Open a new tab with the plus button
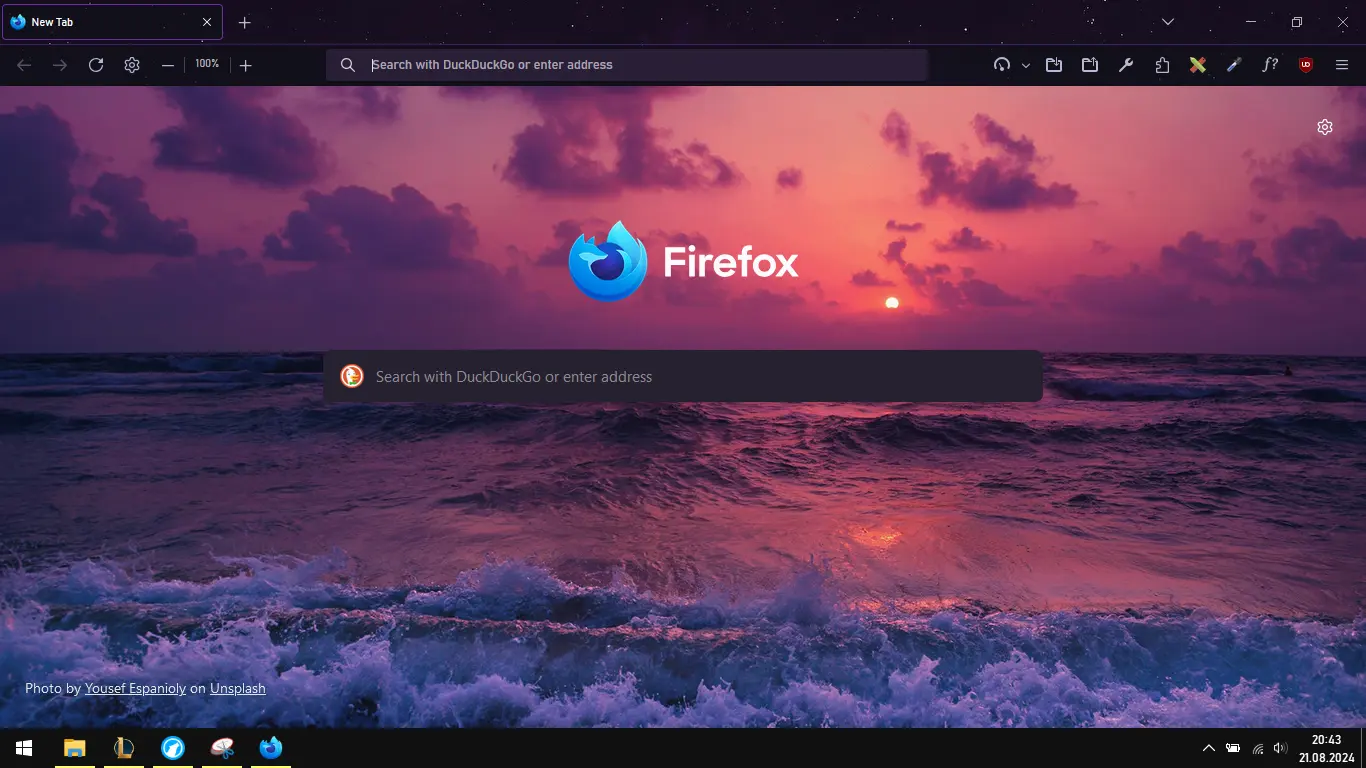Image resolution: width=1366 pixels, height=768 pixels. tap(245, 22)
